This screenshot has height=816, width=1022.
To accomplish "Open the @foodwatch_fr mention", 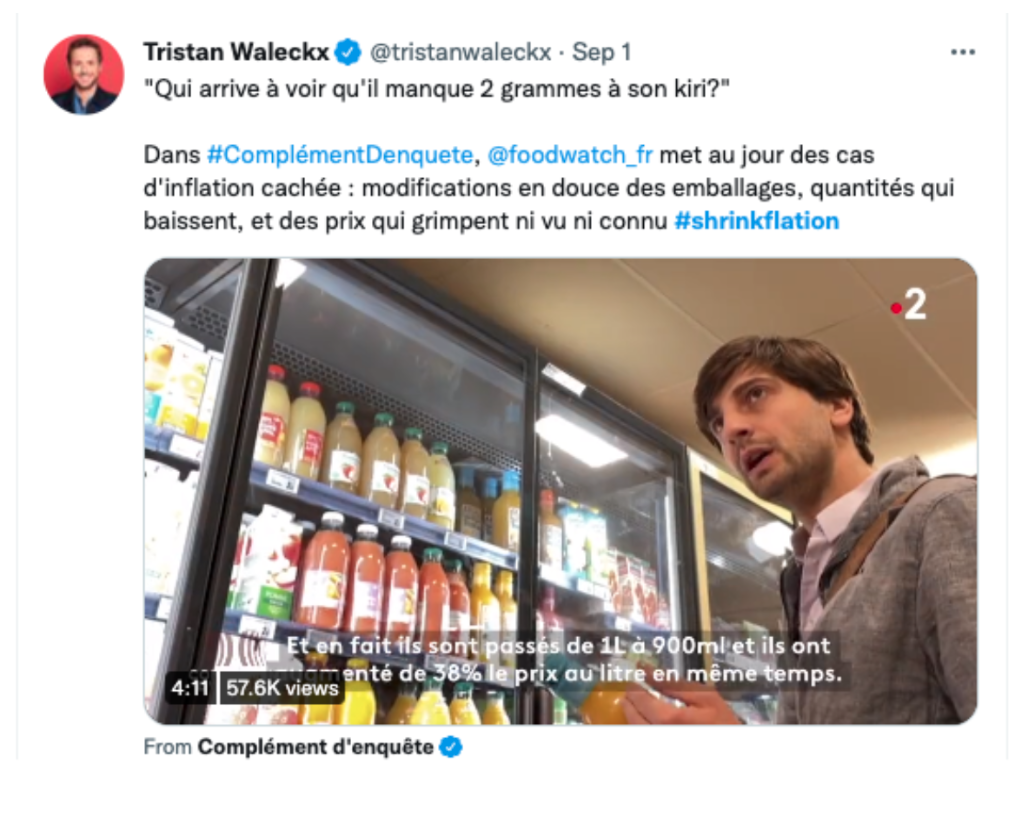I will pos(570,155).
